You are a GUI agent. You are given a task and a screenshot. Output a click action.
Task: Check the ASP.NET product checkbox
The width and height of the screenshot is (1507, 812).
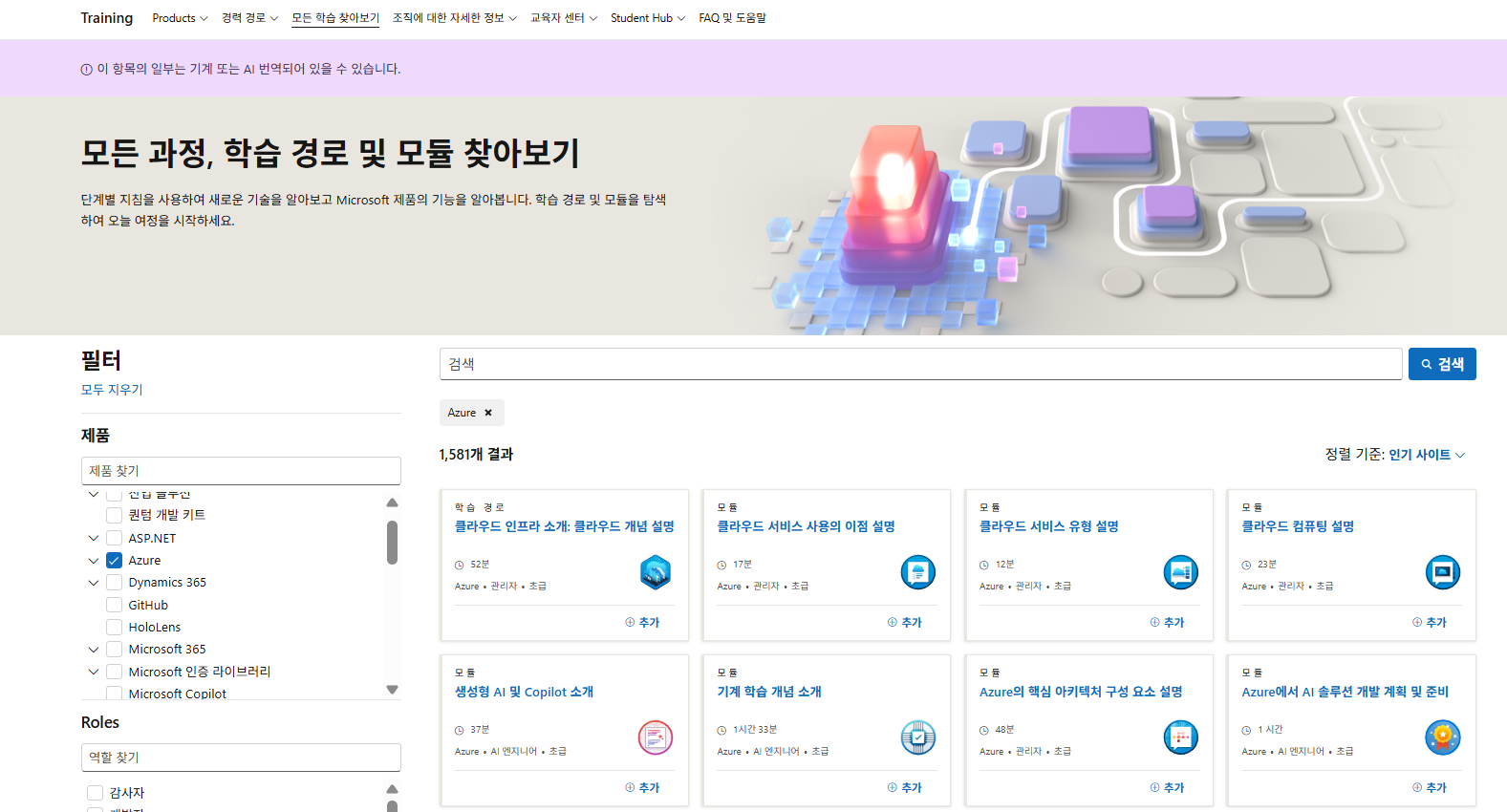pyautogui.click(x=115, y=538)
